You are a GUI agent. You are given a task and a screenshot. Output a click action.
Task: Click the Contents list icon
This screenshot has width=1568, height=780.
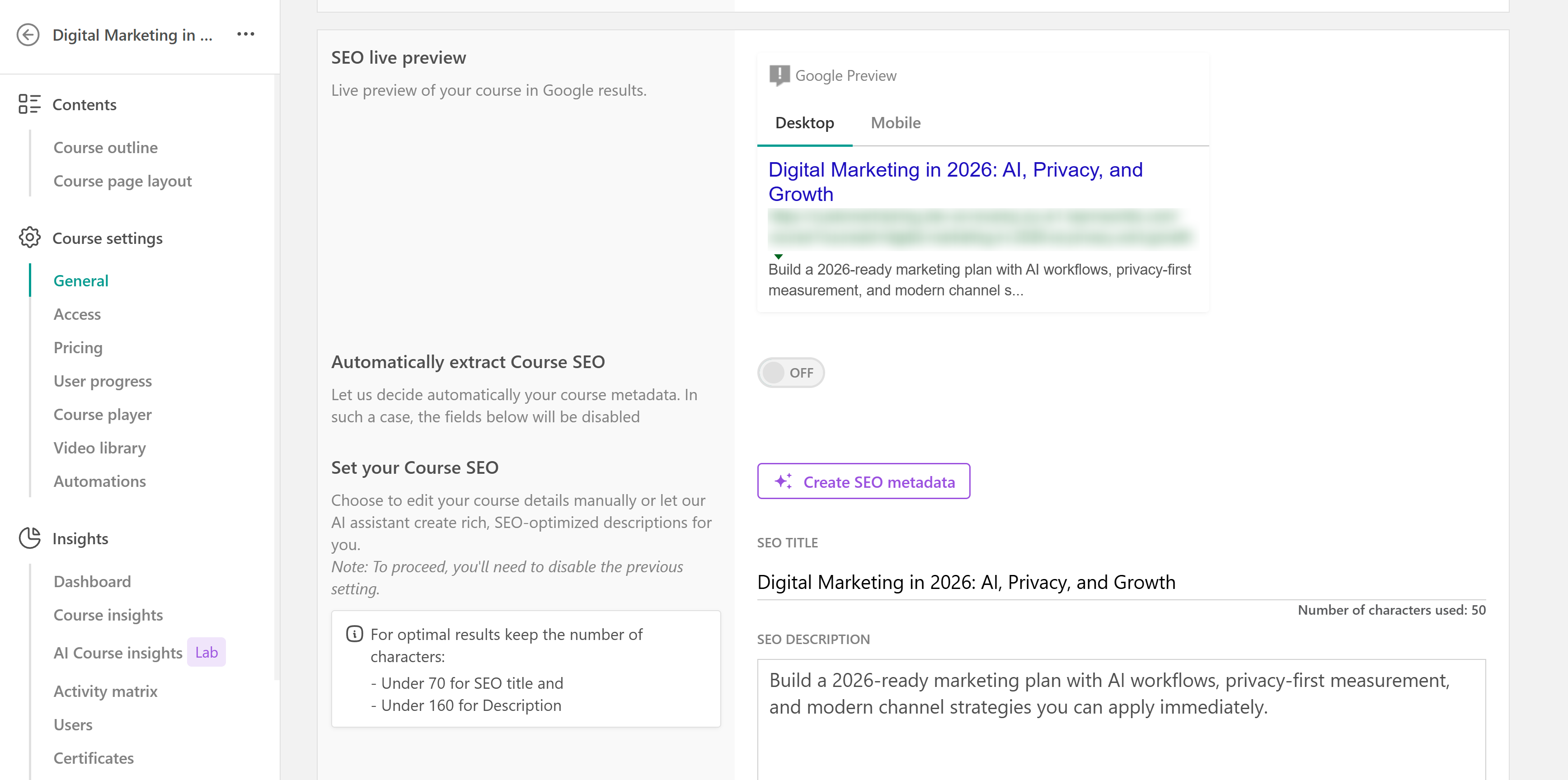[x=28, y=104]
